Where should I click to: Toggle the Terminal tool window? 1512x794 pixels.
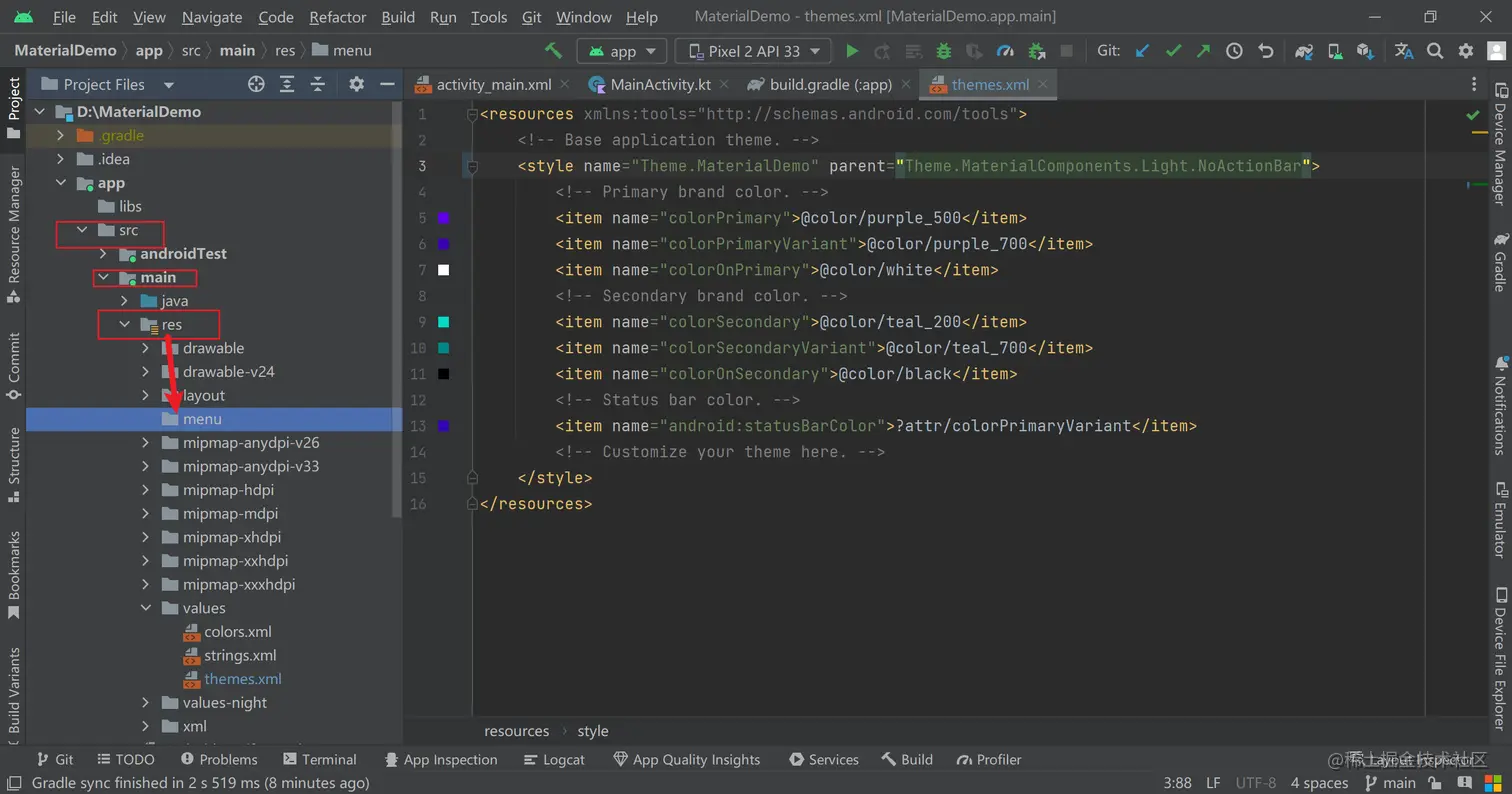tap(320, 760)
